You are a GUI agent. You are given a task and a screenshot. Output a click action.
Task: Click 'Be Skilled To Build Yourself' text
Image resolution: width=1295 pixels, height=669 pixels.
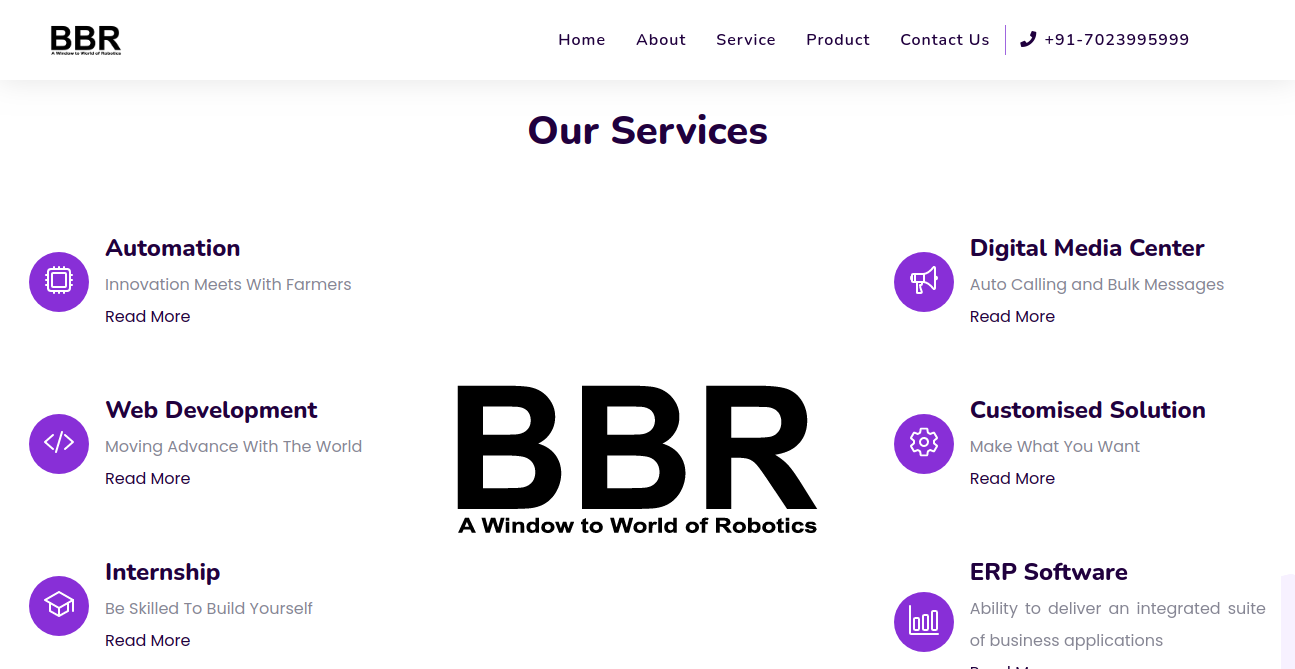click(209, 608)
